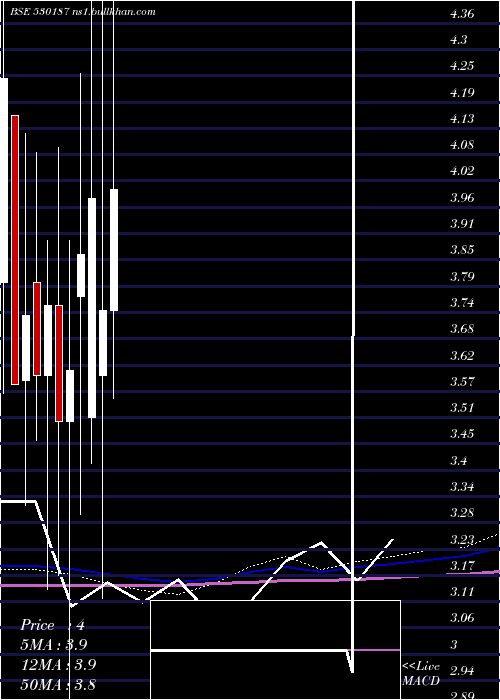Click the 3.34 price level label
This screenshot has width=500, height=700.
pos(462,486)
